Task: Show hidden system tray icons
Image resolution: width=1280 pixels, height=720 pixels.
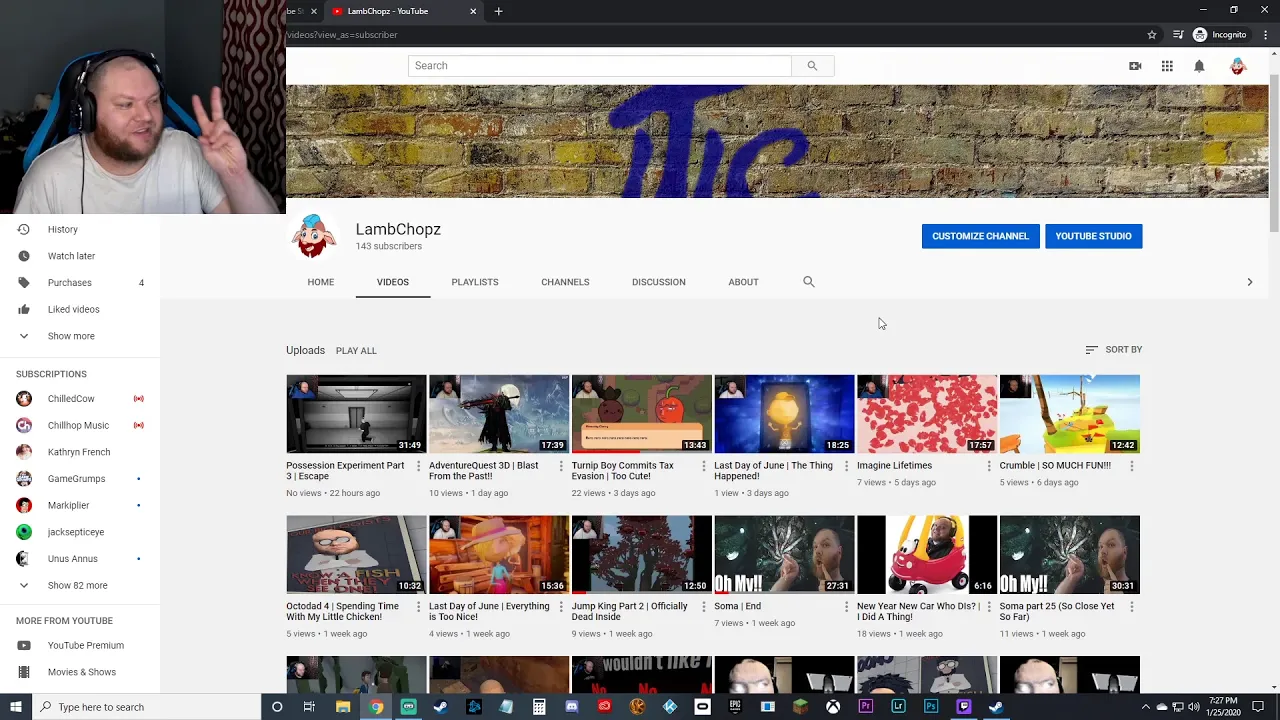Action: point(1144,707)
